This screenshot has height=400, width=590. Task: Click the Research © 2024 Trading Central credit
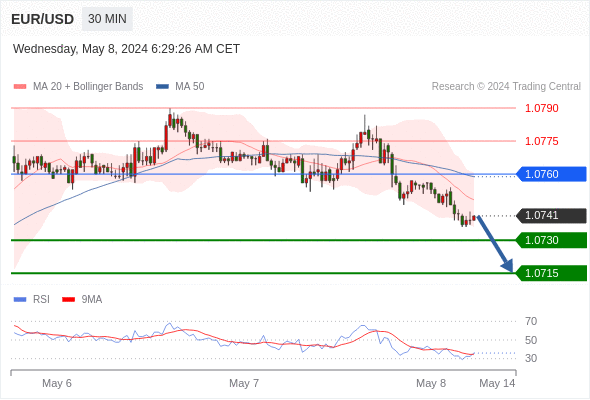[506, 87]
